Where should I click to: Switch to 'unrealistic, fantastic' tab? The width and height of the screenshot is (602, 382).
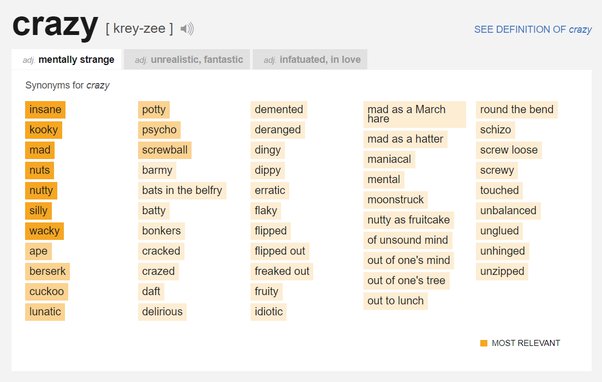(x=187, y=60)
